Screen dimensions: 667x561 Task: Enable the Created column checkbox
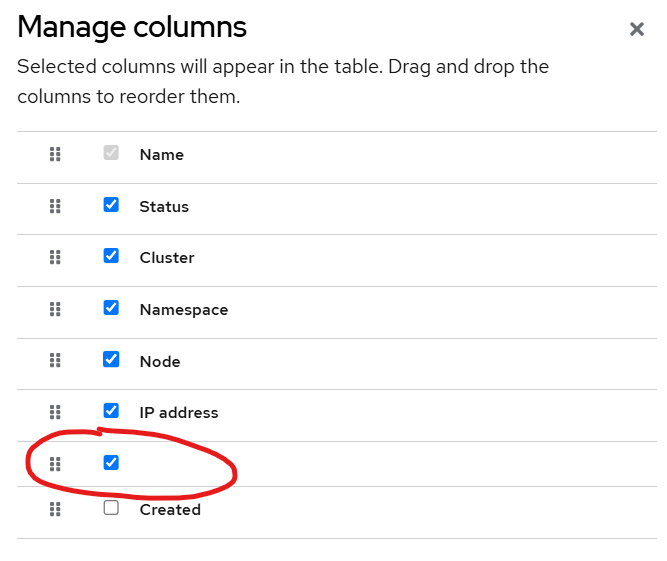point(111,507)
